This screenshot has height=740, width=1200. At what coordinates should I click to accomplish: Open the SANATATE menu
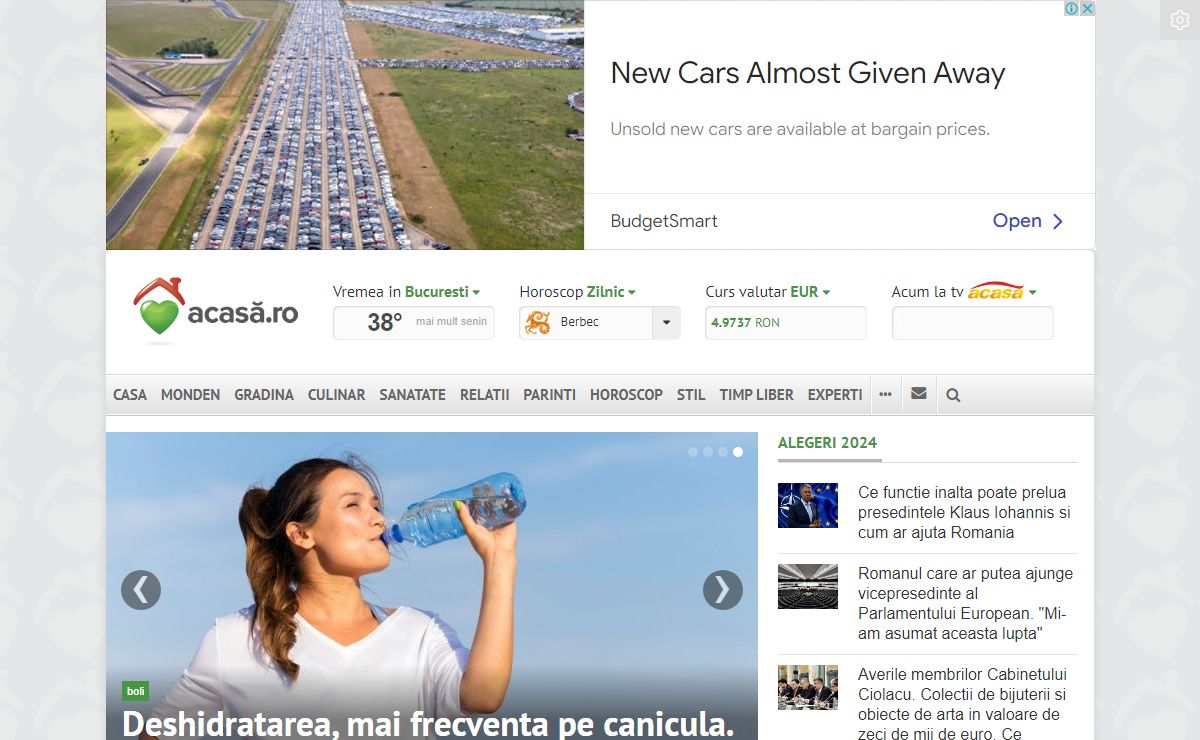pyautogui.click(x=412, y=395)
